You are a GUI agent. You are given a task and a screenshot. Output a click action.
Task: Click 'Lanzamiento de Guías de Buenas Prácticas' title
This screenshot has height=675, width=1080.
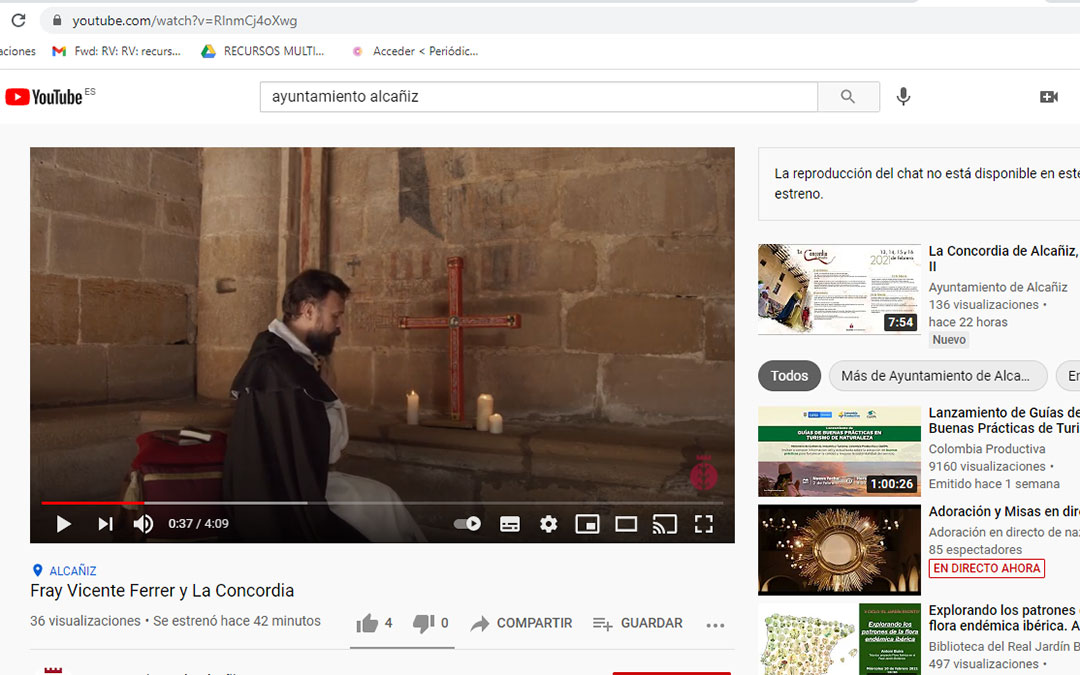[1004, 420]
